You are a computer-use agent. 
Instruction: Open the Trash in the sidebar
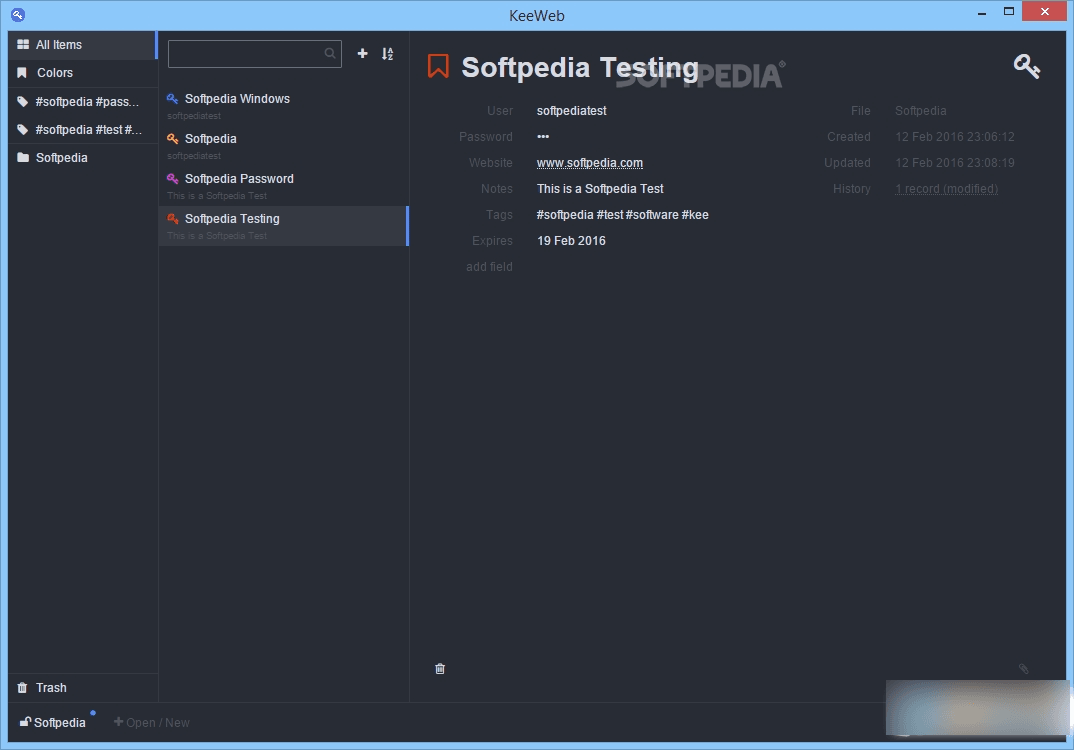(x=83, y=688)
